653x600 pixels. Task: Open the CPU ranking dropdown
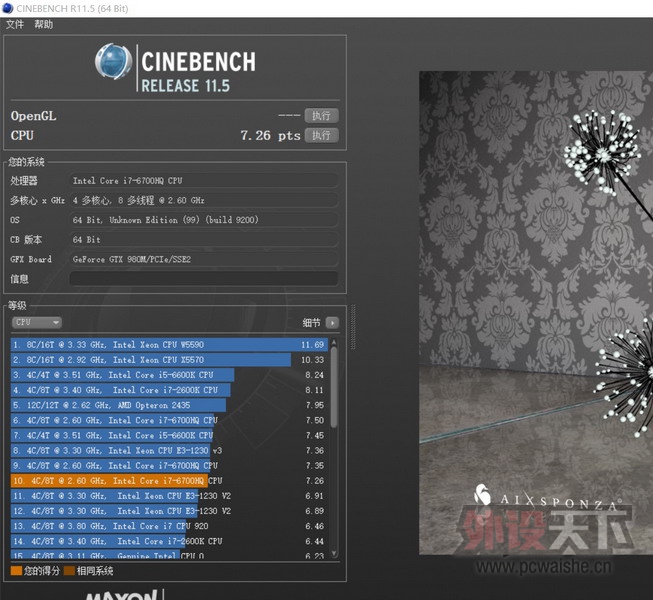tap(37, 322)
